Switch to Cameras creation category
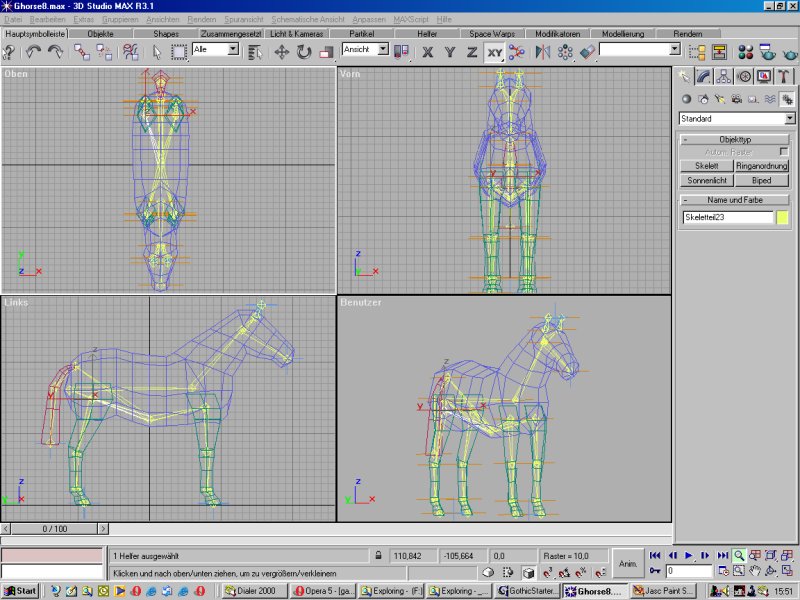Screen dimensions: 800x600 click(736, 99)
